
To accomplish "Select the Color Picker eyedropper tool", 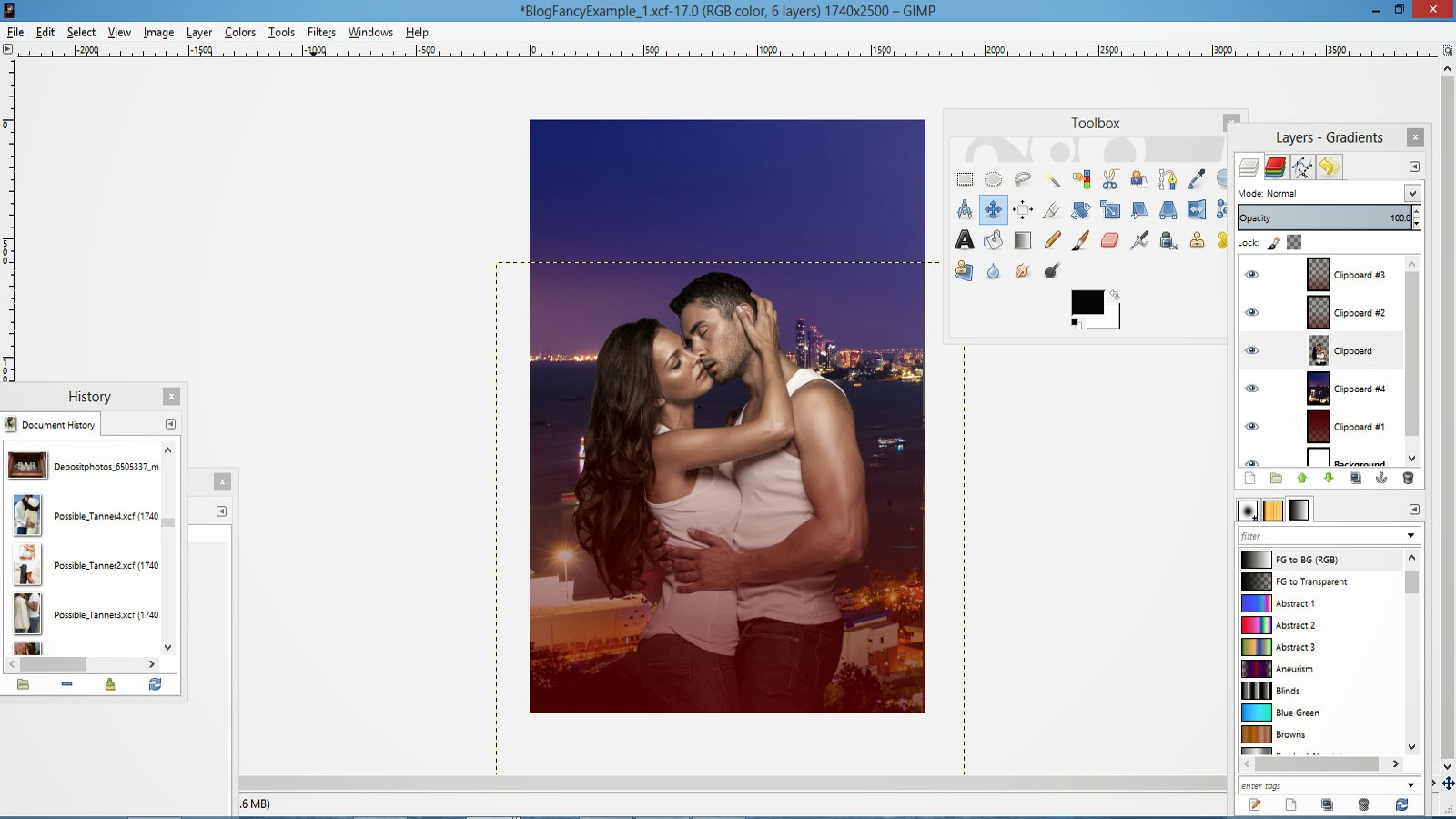I will 1197,180.
